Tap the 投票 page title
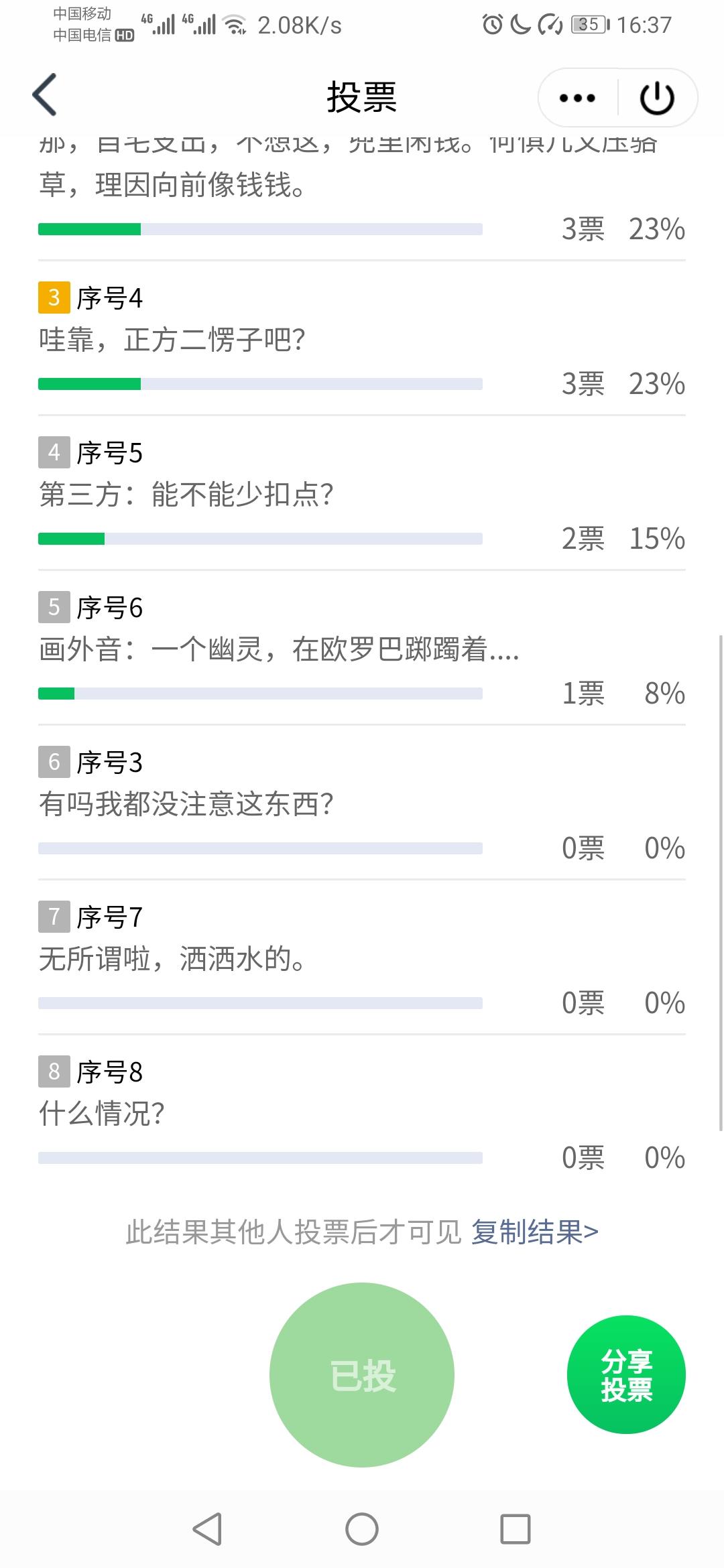The height and width of the screenshot is (1568, 724). click(x=362, y=98)
